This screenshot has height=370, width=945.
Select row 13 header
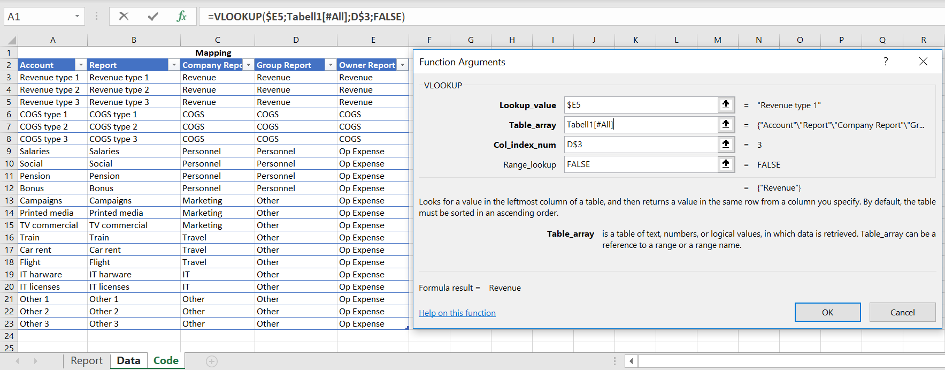click(x=9, y=201)
